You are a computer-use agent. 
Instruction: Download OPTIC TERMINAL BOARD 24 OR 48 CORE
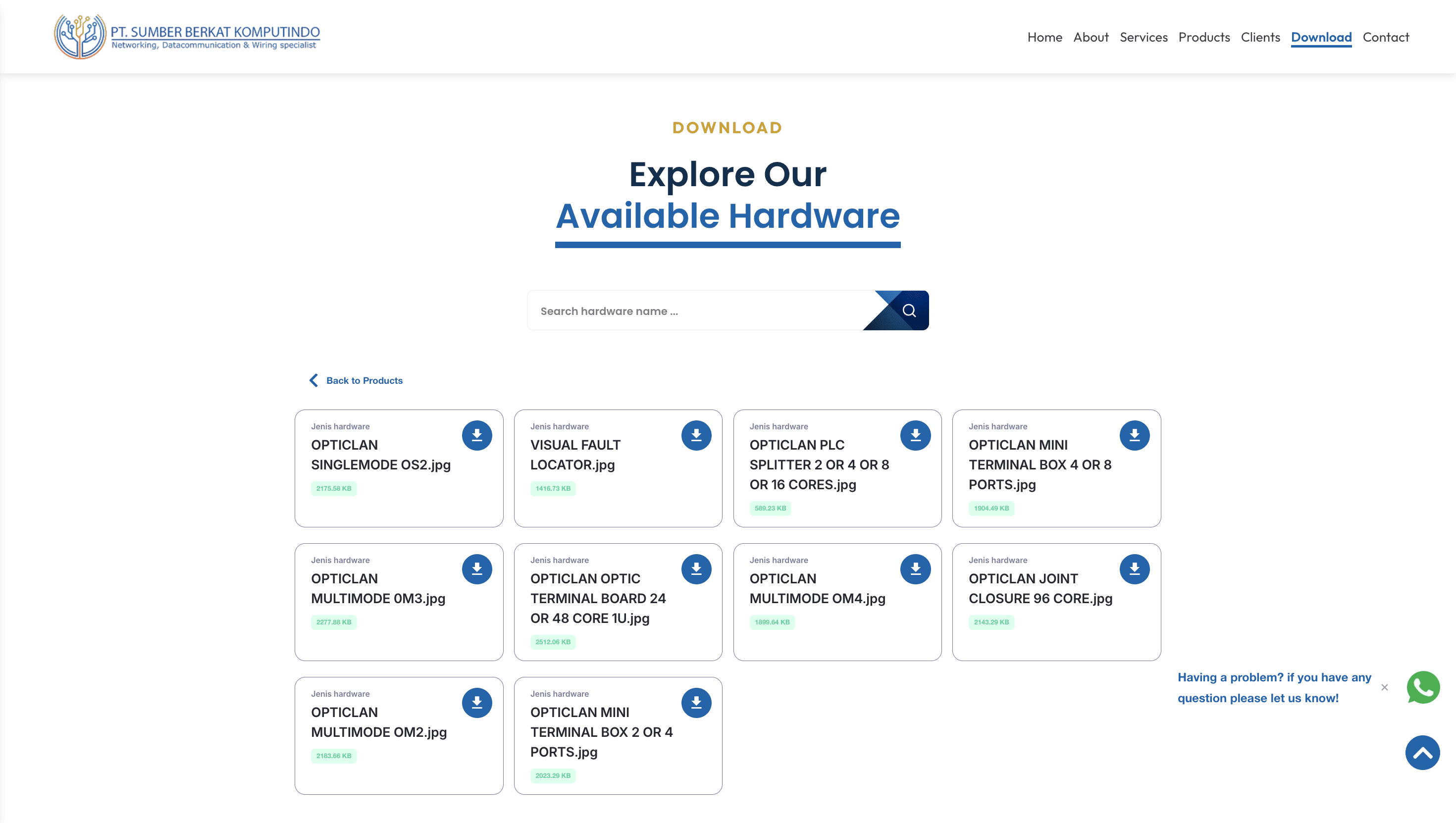(x=696, y=569)
